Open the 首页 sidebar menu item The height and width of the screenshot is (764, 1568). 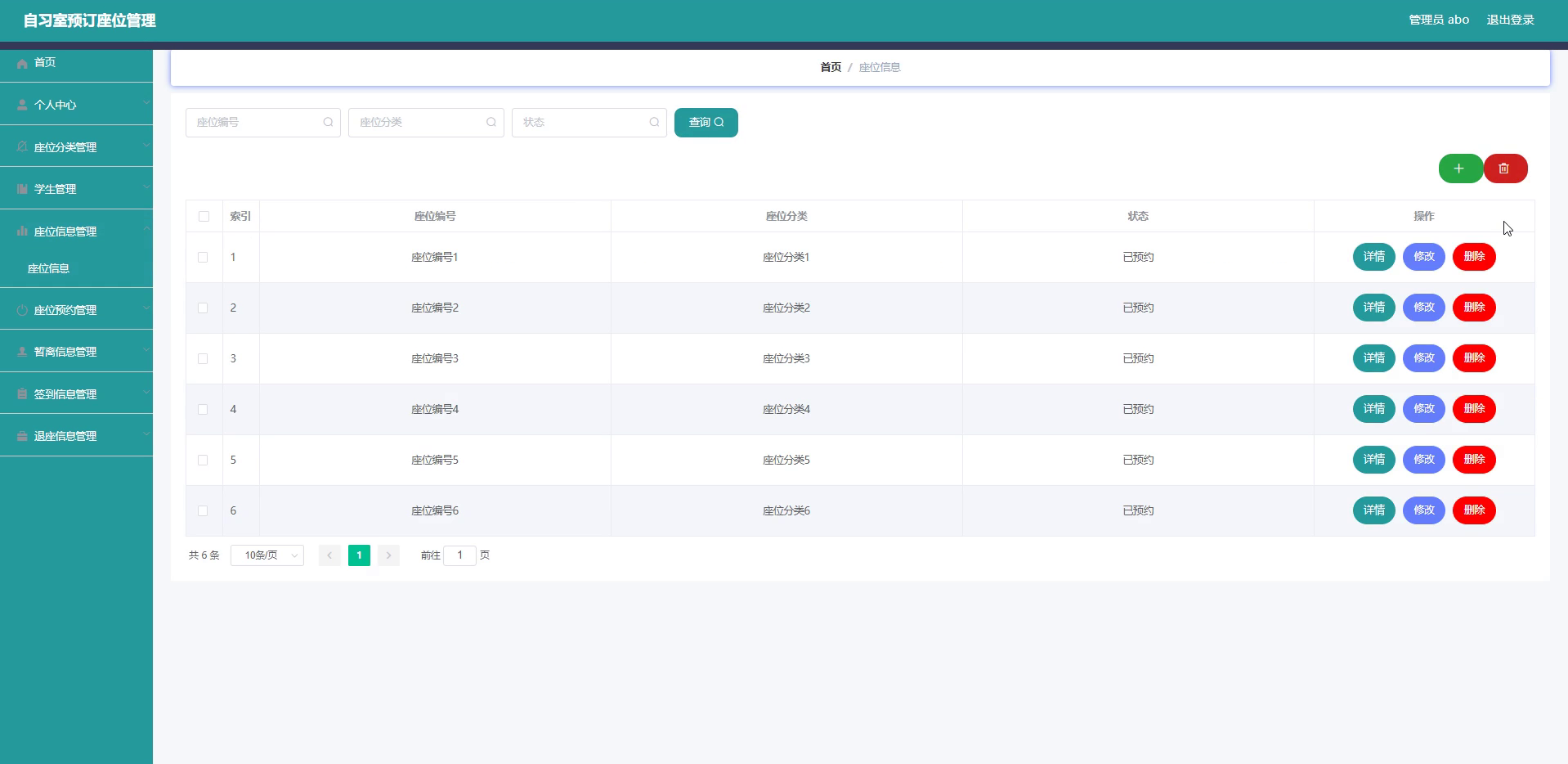tap(76, 63)
